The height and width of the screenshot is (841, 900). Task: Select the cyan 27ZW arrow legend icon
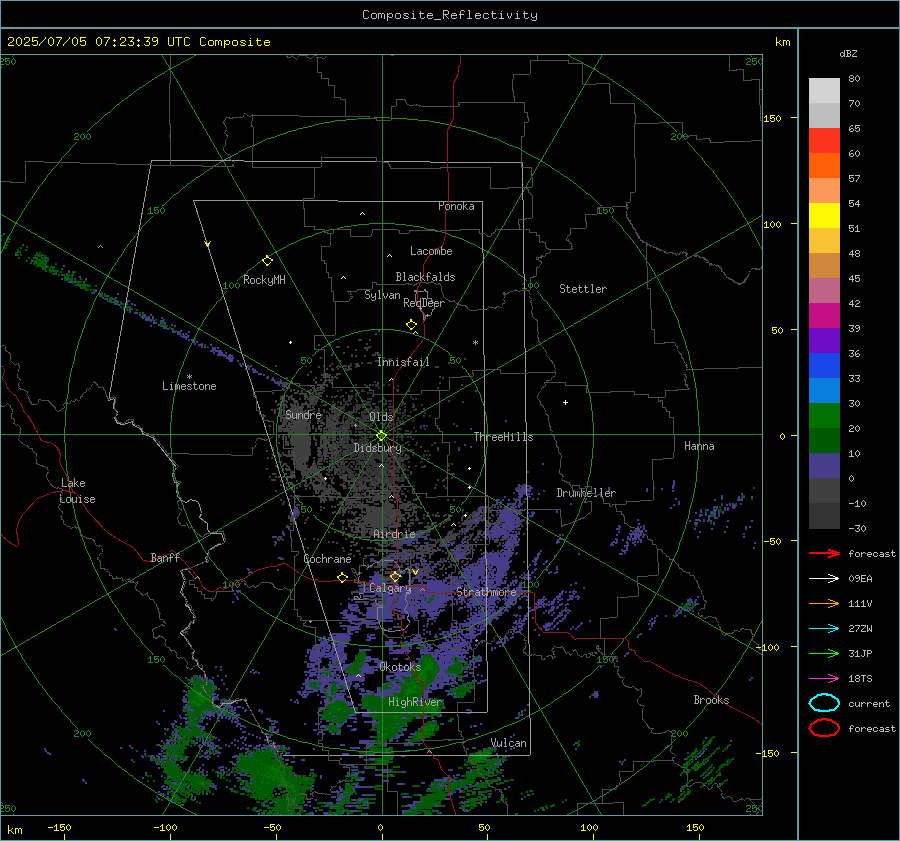824,629
